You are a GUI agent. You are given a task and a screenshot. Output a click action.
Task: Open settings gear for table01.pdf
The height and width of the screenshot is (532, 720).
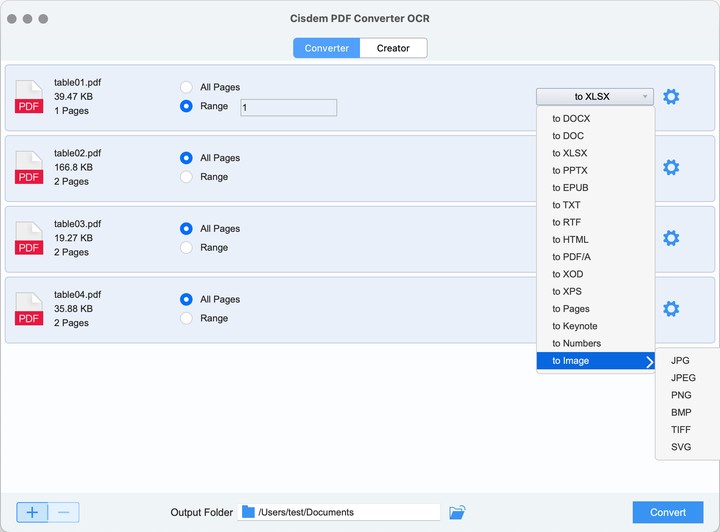671,96
